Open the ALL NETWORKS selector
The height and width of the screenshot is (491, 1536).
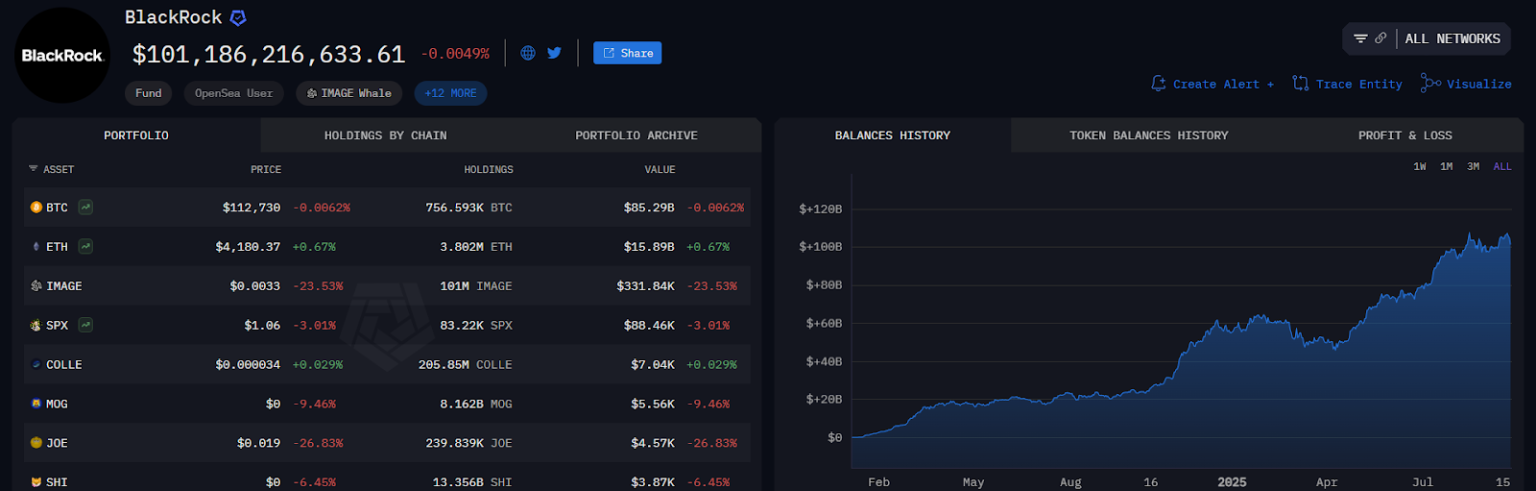click(x=1452, y=39)
